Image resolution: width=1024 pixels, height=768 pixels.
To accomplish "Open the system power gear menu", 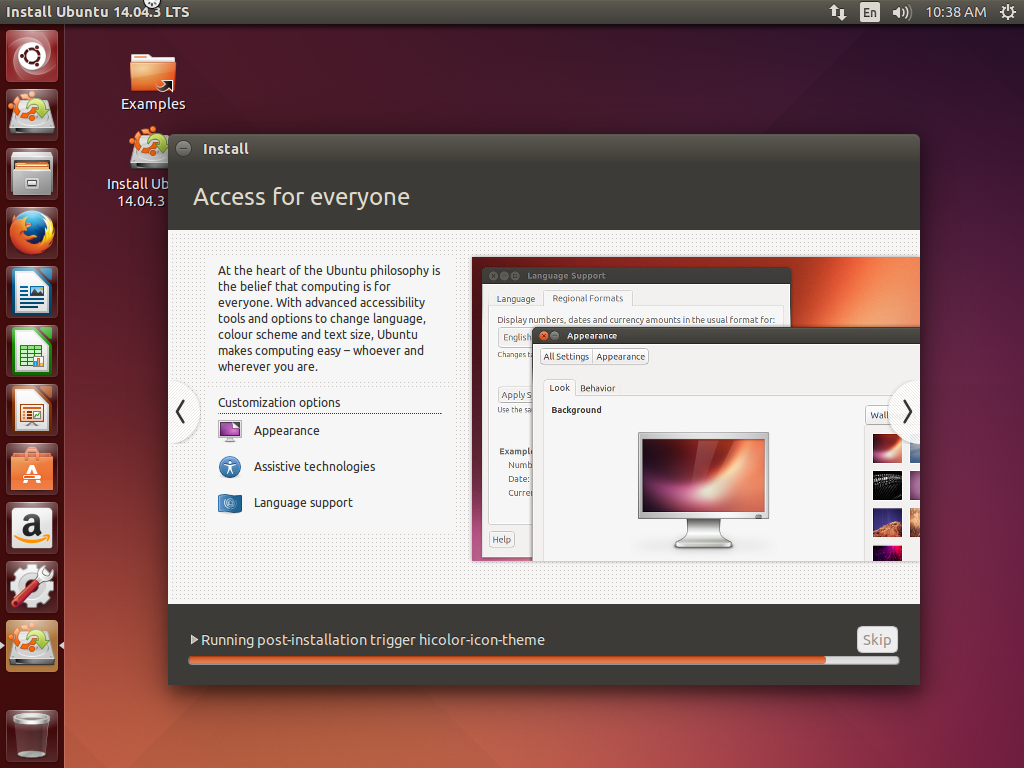I will [1008, 12].
